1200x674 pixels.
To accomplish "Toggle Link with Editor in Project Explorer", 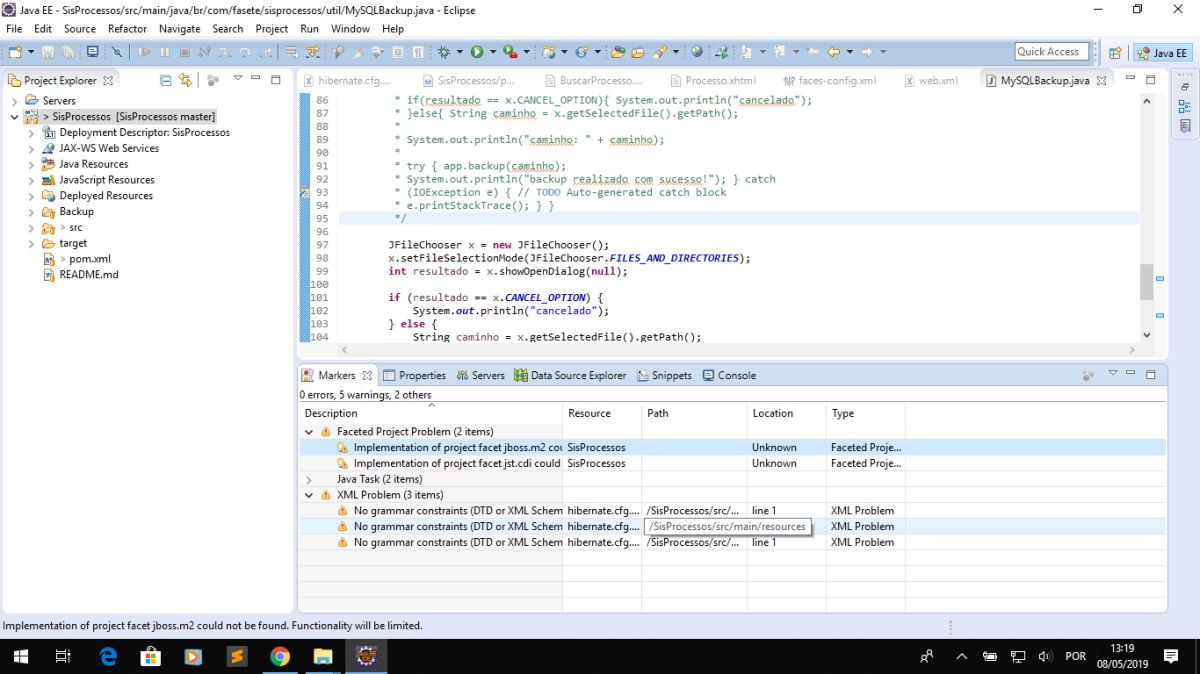I will click(185, 80).
